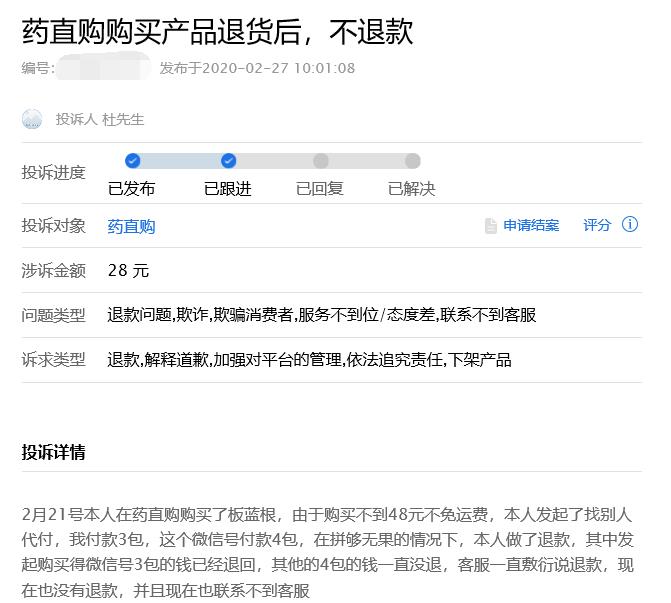The width and height of the screenshot is (671, 603).
Task: Click the 已回复 progress label
Action: [320, 189]
